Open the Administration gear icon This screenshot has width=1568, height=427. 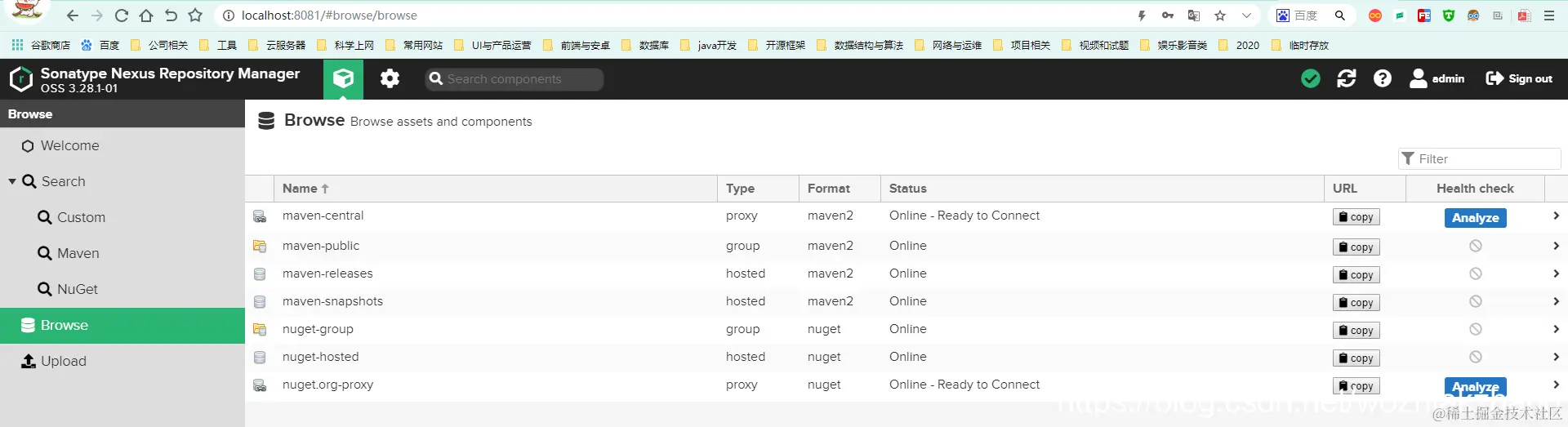point(390,78)
